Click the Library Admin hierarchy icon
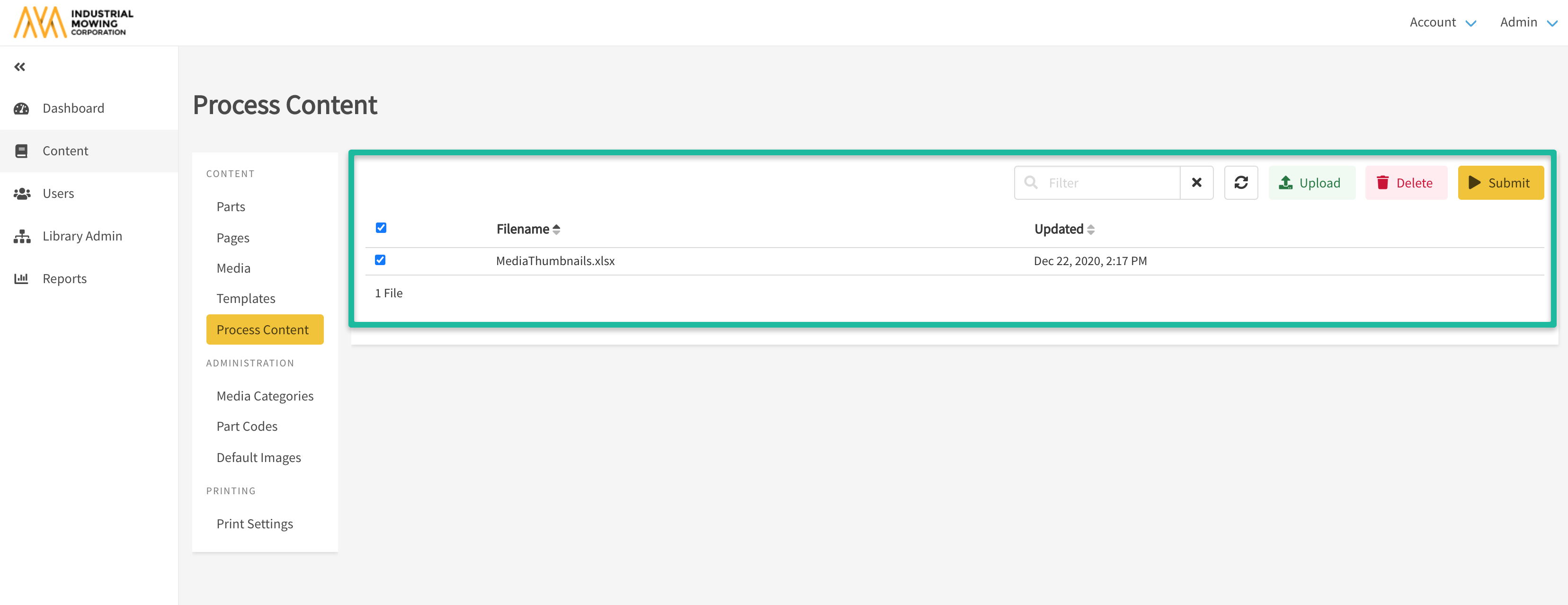The width and height of the screenshot is (1568, 605). click(x=22, y=236)
